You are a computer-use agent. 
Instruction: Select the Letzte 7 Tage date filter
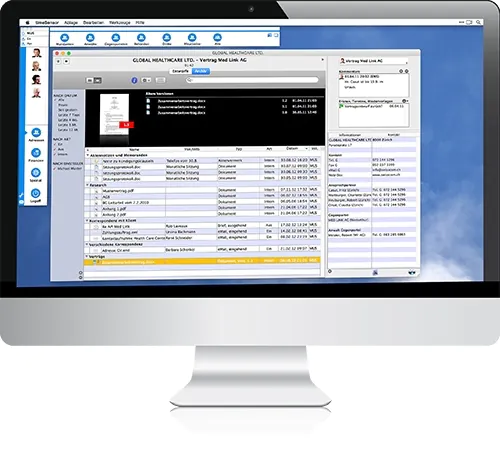68,115
